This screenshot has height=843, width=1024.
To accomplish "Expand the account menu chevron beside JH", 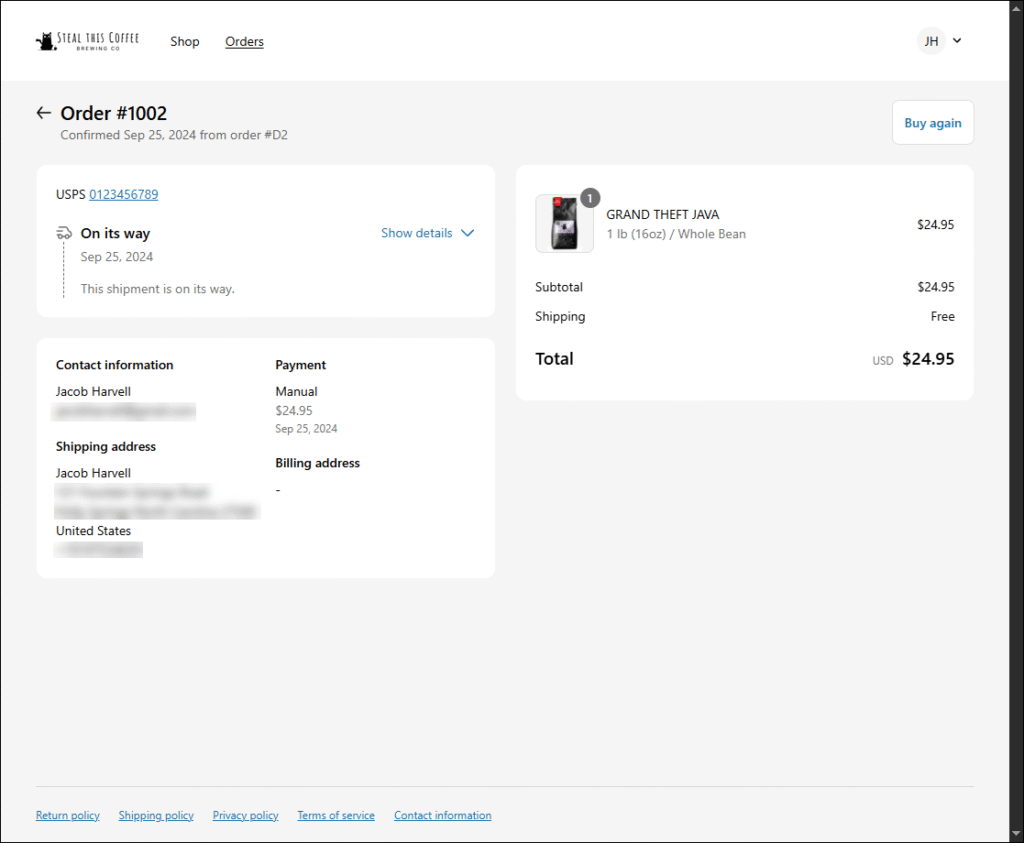I will pyautogui.click(x=957, y=41).
